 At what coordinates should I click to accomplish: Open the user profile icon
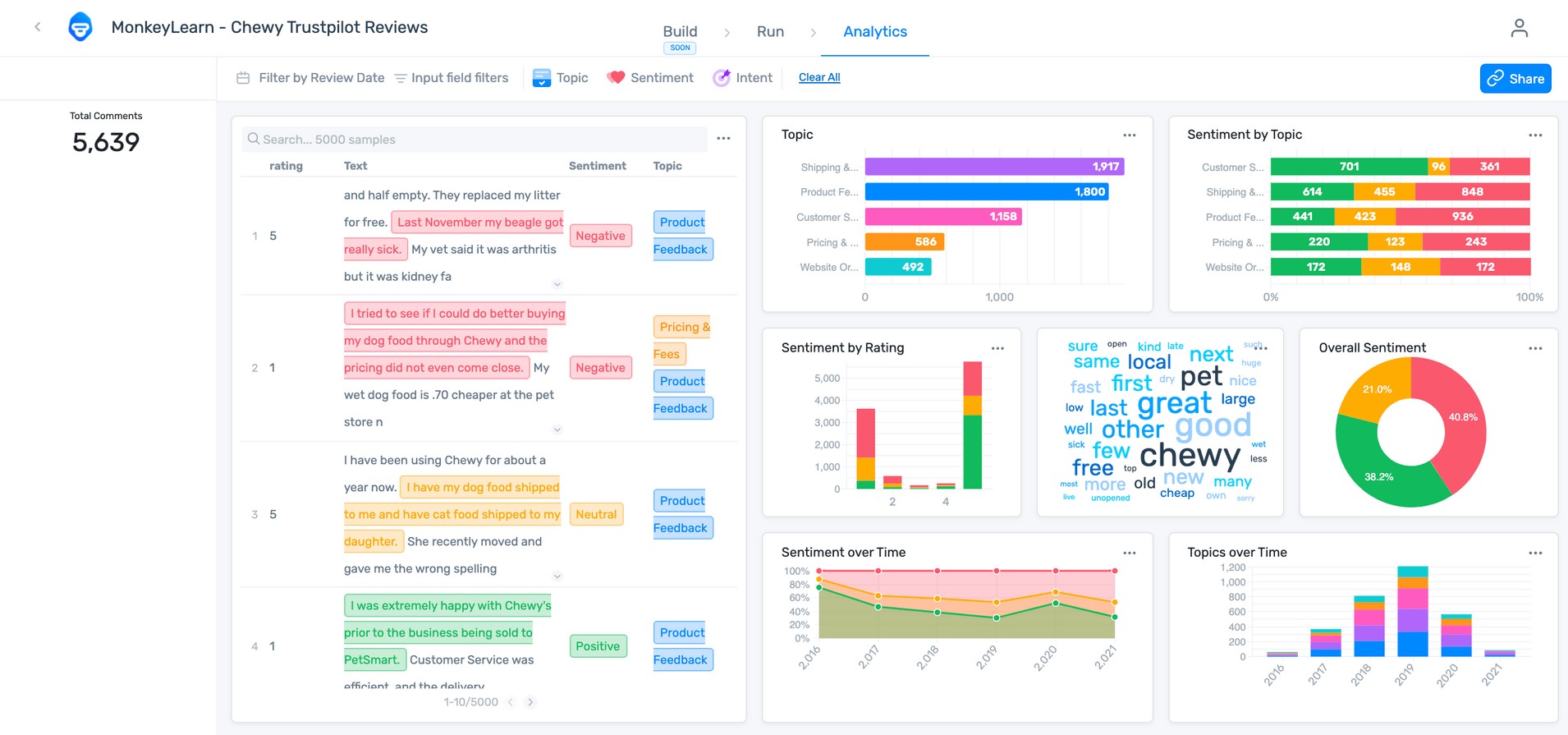(x=1519, y=28)
